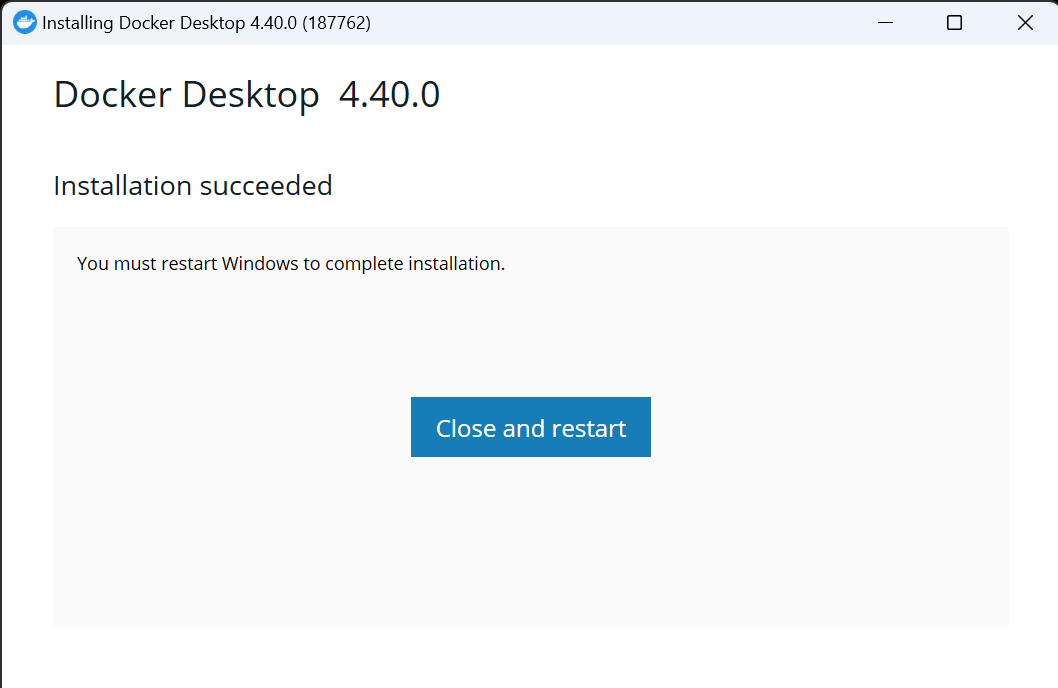The image size is (1058, 688).
Task: Maximize the Docker installer window
Action: [x=954, y=23]
